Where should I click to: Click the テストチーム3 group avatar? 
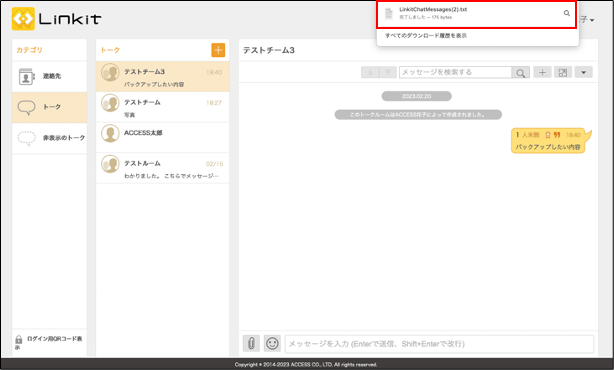(110, 72)
